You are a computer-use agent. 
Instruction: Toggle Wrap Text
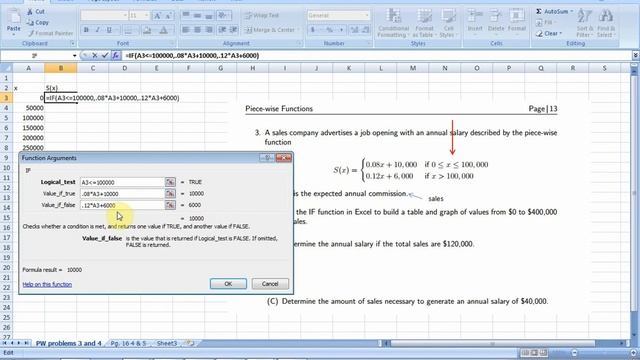tap(262, 16)
